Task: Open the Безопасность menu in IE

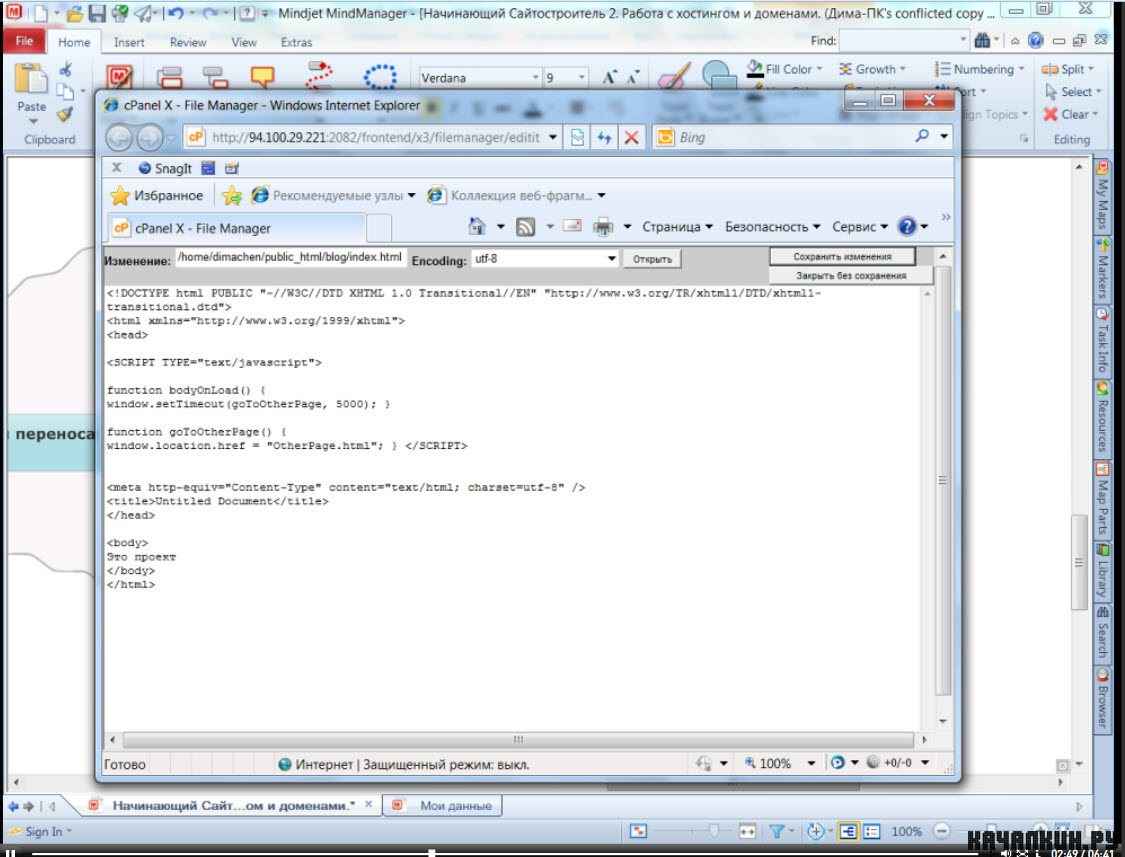Action: click(772, 227)
